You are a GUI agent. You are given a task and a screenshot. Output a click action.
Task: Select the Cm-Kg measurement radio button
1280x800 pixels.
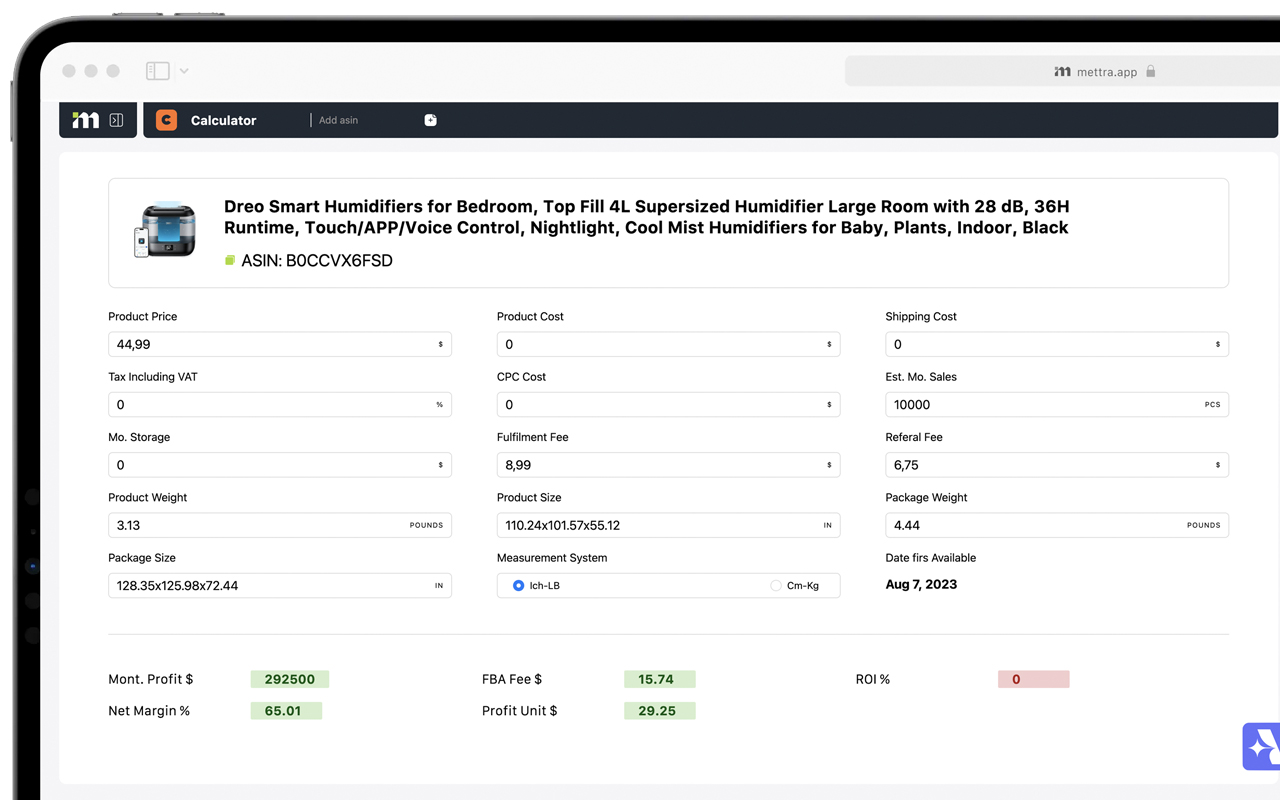(776, 585)
